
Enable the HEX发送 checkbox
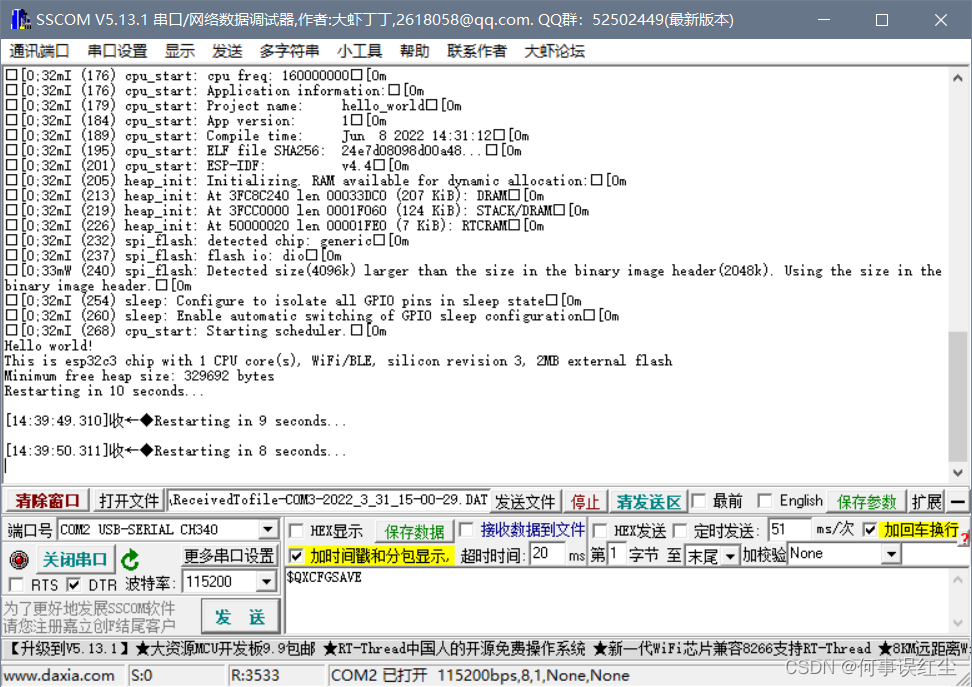600,531
